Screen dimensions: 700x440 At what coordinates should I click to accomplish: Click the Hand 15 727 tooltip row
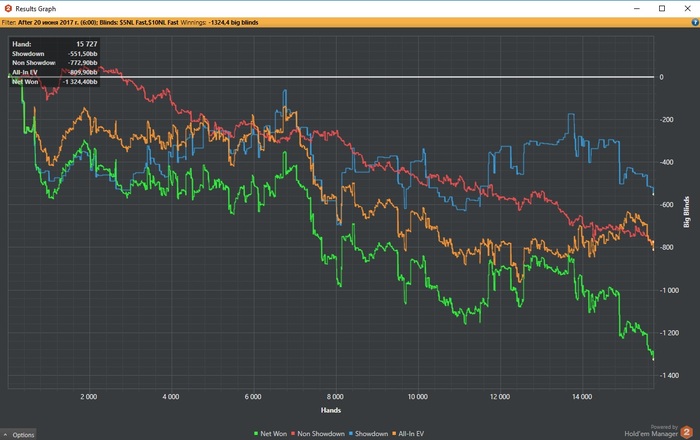54,44
